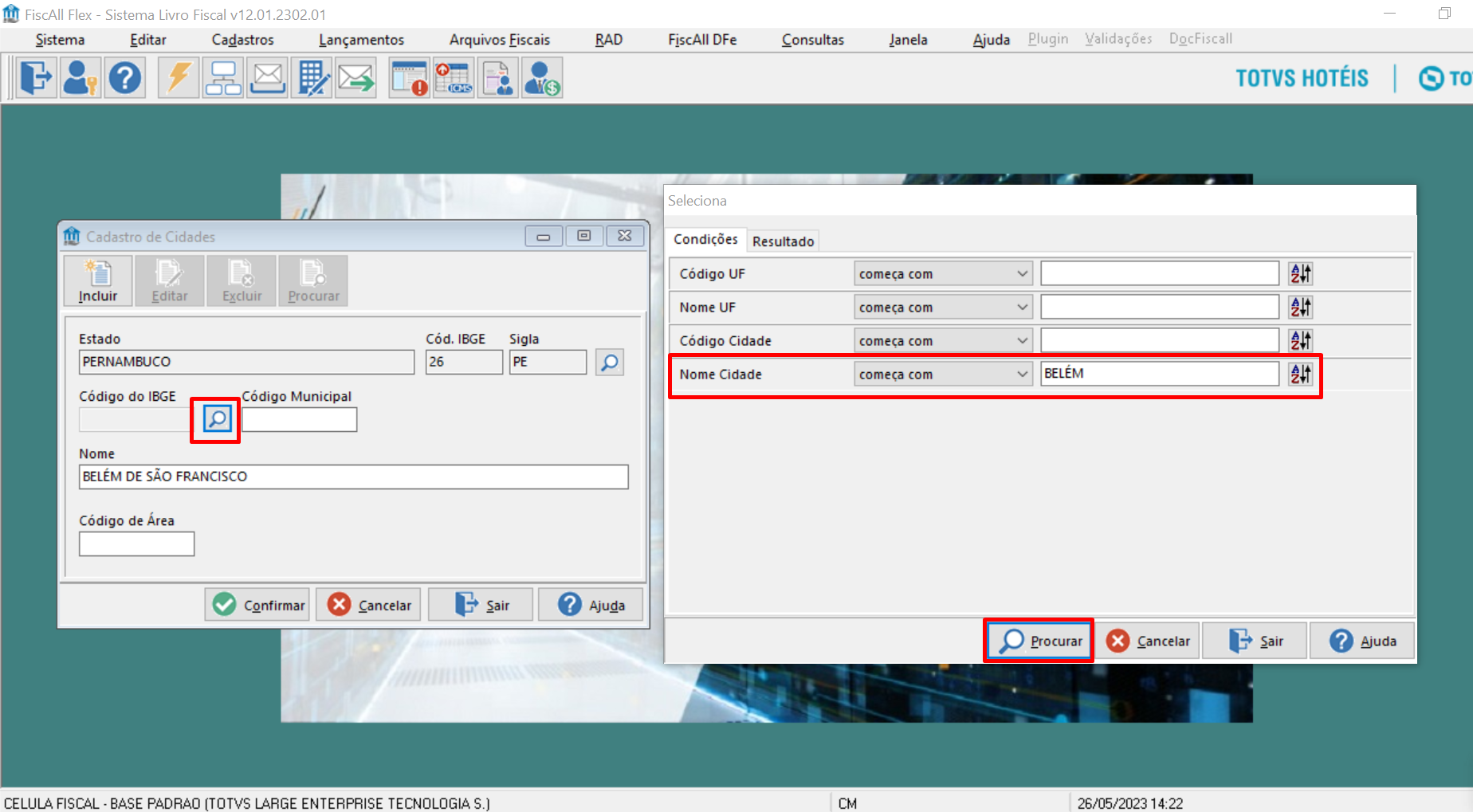This screenshot has height=812, width=1473.
Task: Click Sair in Cadastro de Cidades
Action: [x=481, y=605]
